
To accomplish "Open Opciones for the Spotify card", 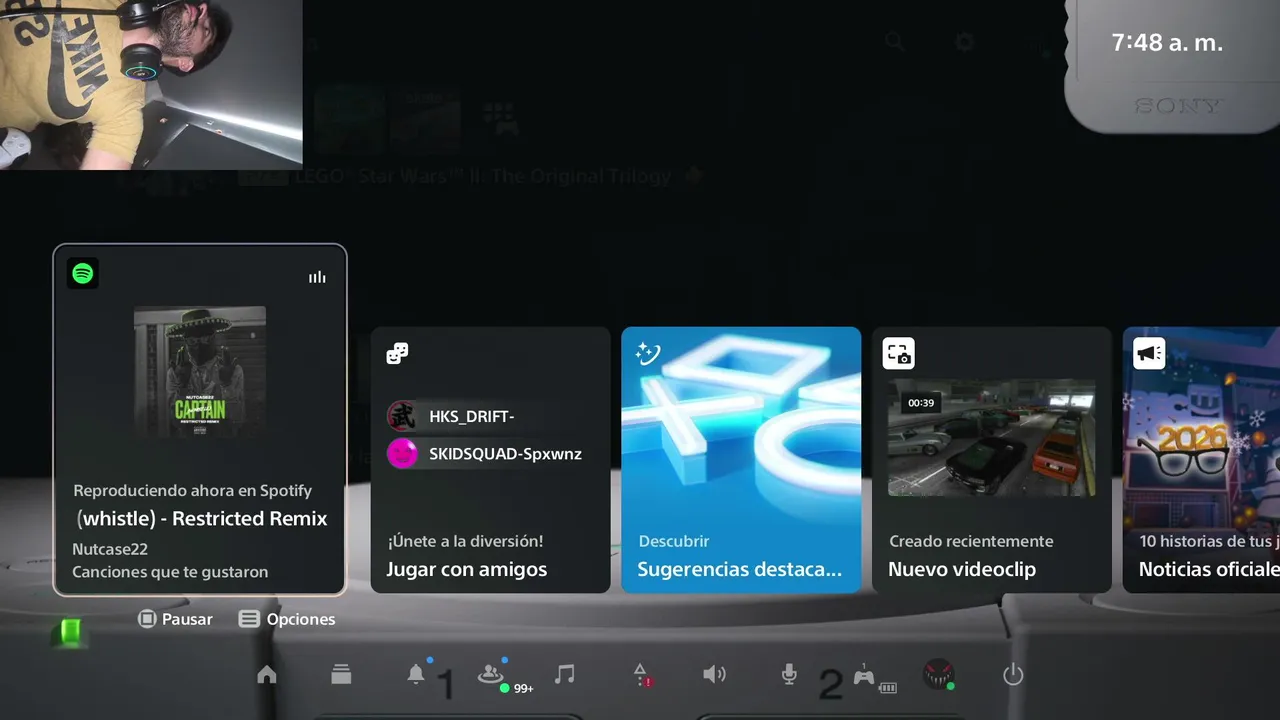I will tap(287, 619).
